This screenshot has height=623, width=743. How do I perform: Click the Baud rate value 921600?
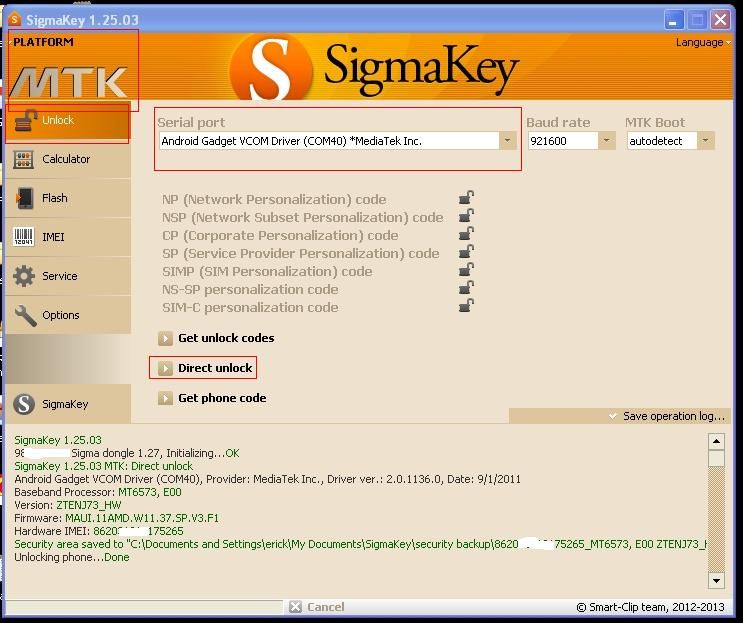pyautogui.click(x=563, y=141)
